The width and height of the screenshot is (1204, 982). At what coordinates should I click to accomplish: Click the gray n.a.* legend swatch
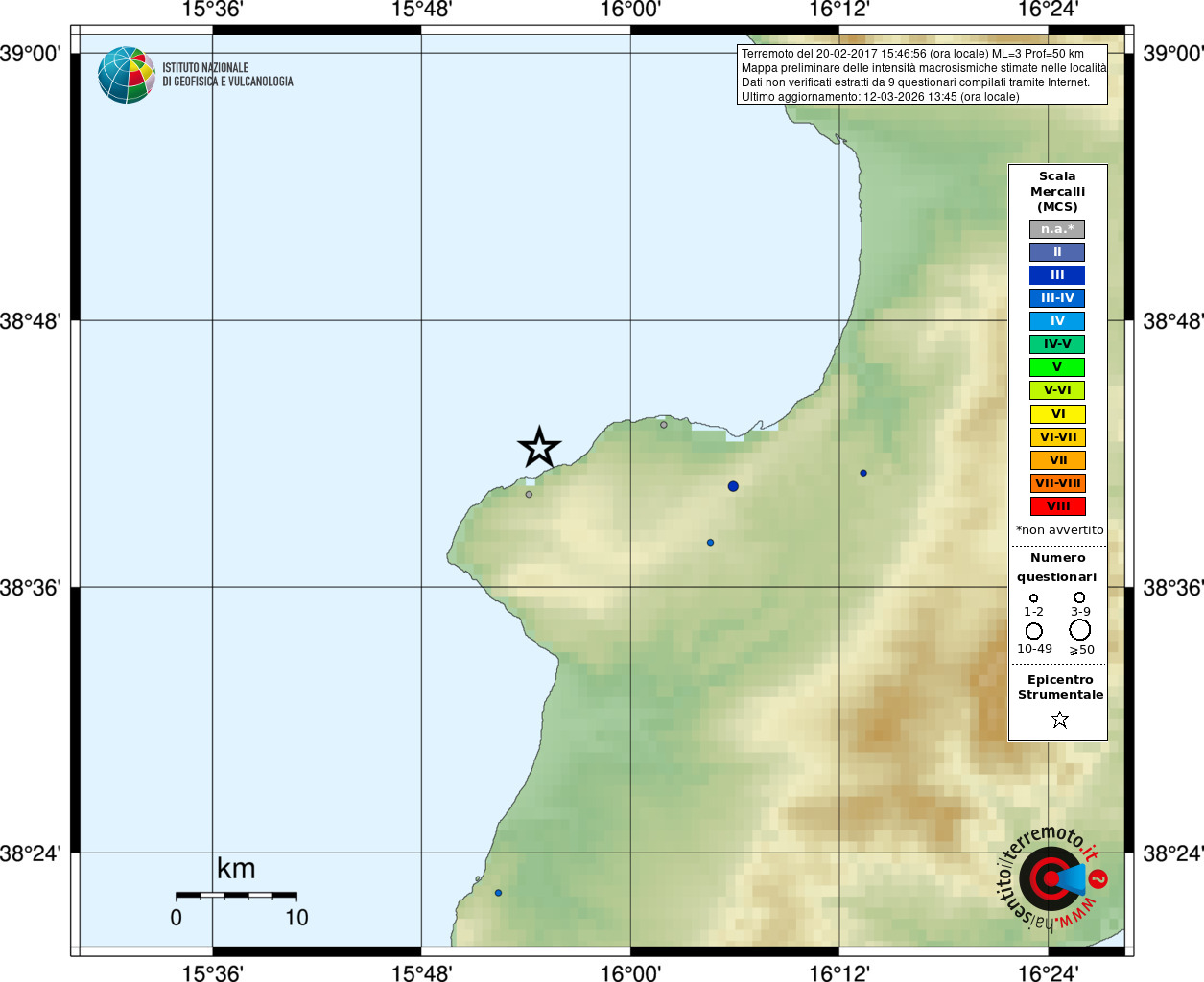point(1057,229)
